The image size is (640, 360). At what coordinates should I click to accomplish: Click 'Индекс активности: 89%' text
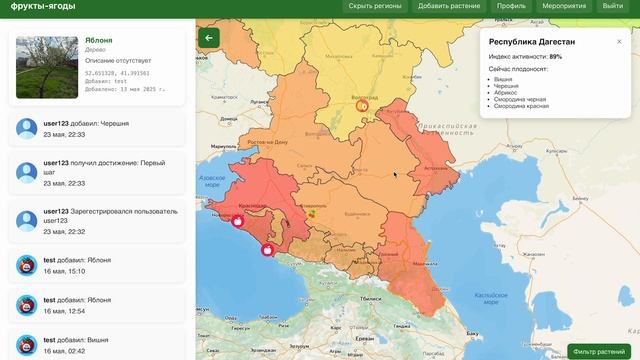click(x=525, y=56)
